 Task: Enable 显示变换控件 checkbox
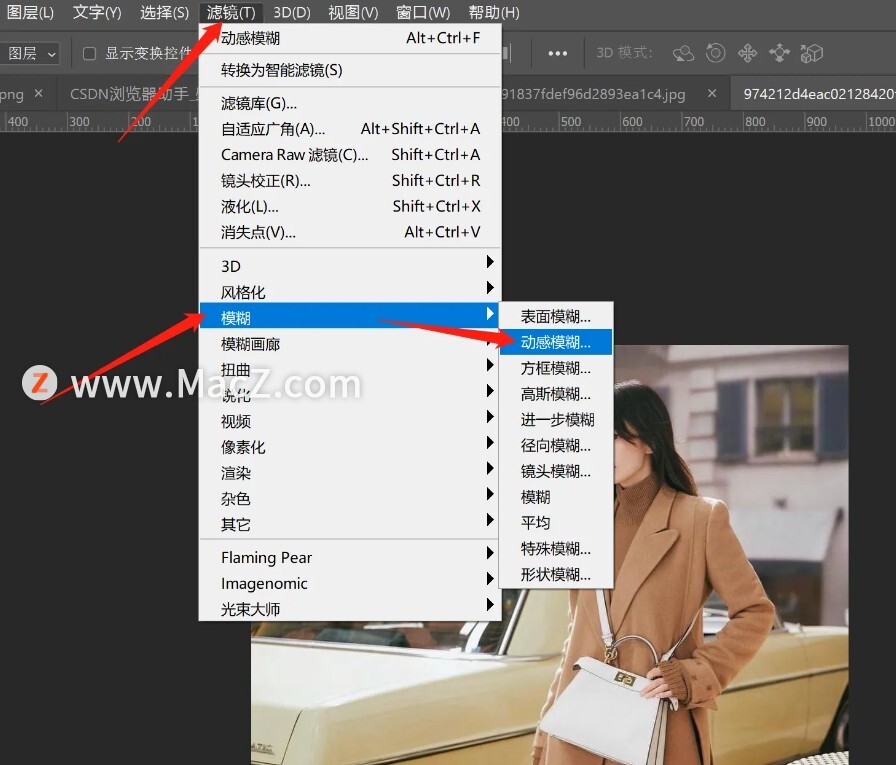(88, 53)
